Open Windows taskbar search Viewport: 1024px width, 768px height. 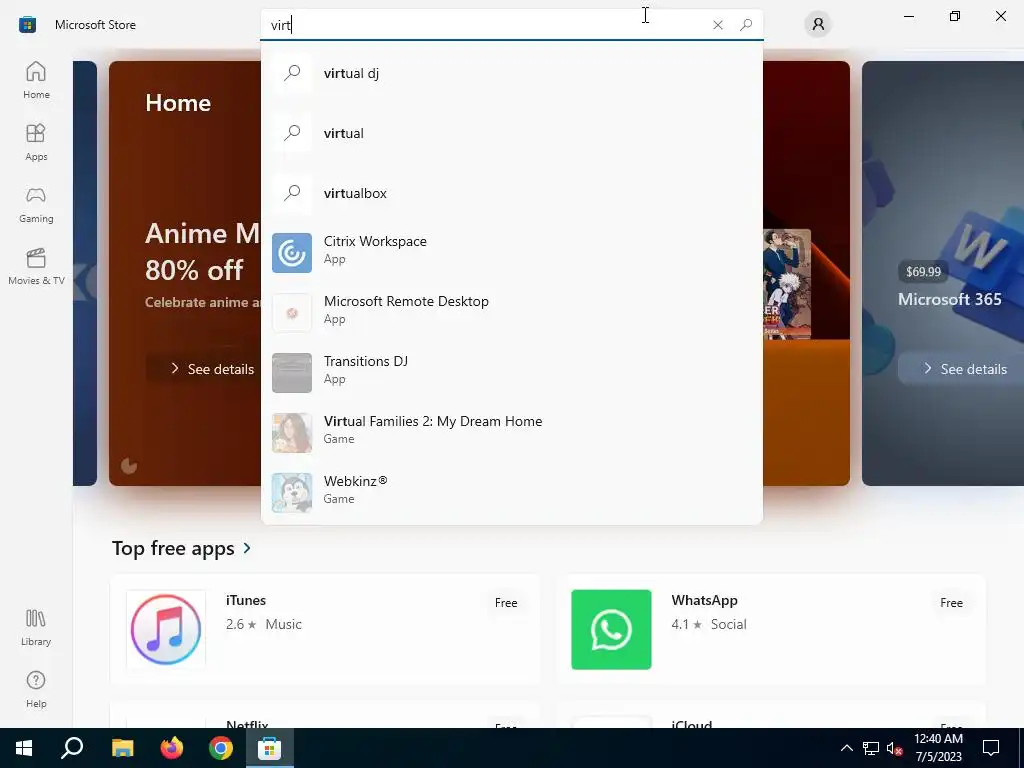point(72,748)
